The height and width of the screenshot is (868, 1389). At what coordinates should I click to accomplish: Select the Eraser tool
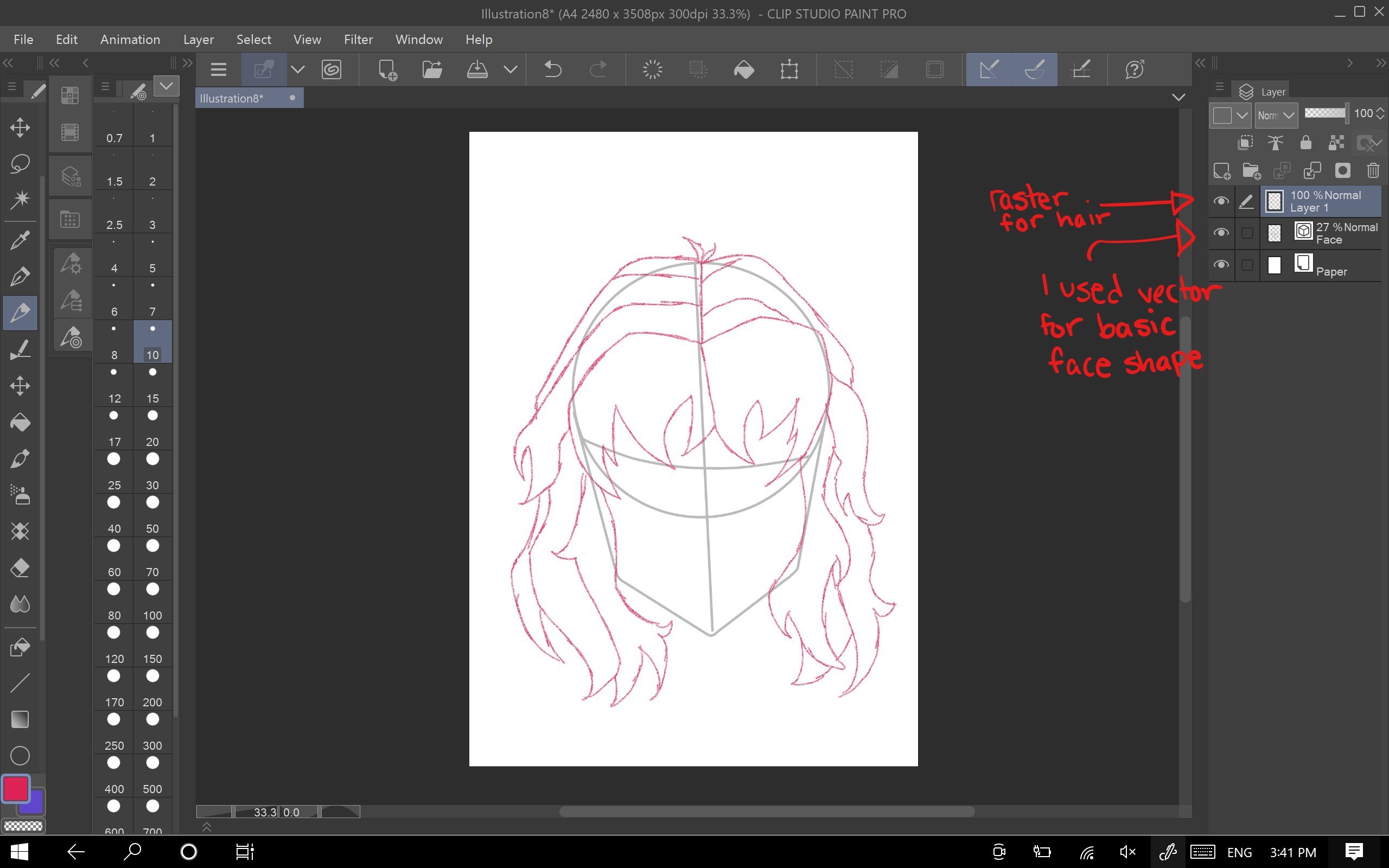[20, 568]
